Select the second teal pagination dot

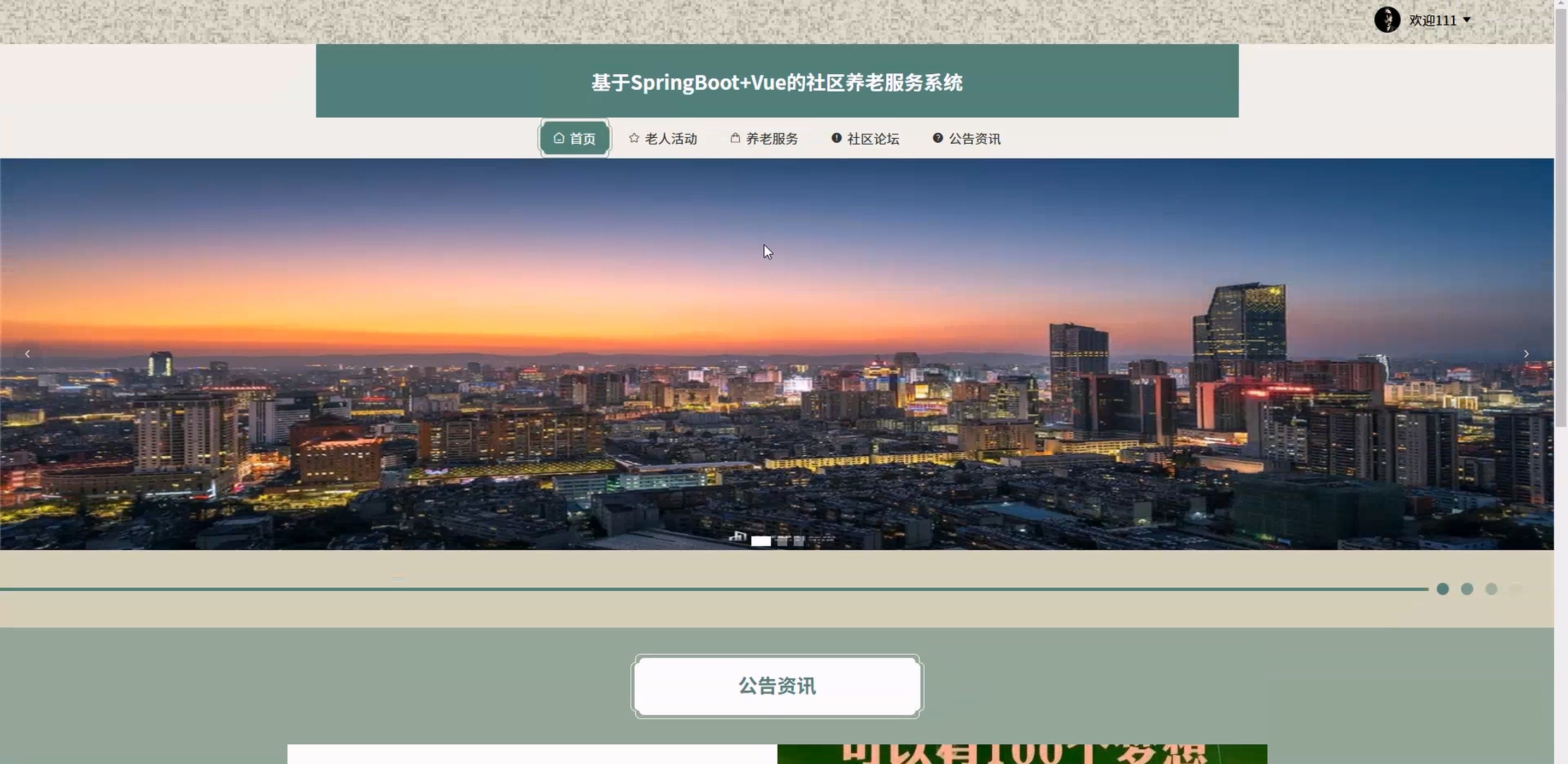point(1466,589)
